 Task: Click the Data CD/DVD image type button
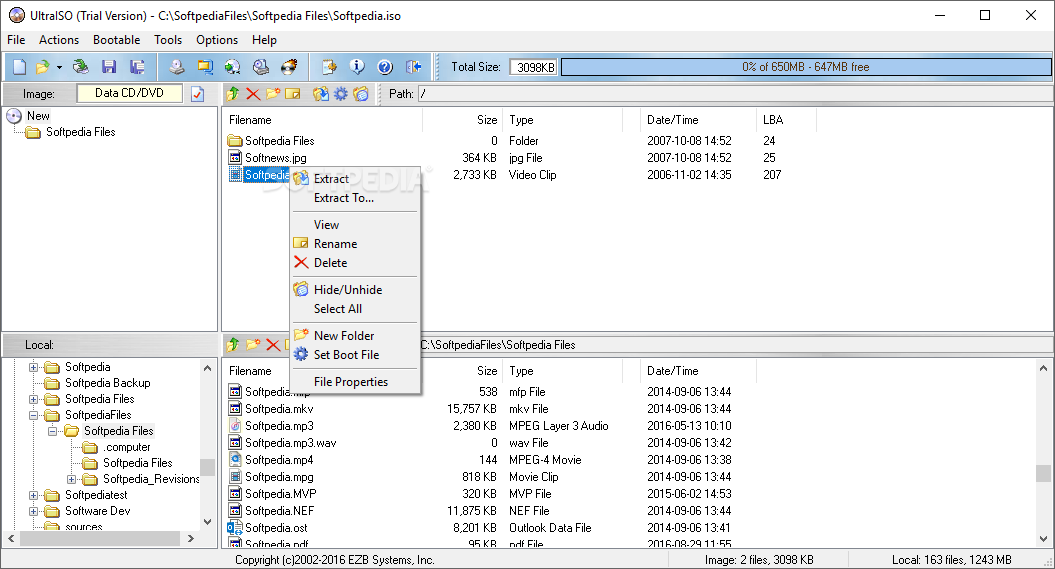[129, 93]
